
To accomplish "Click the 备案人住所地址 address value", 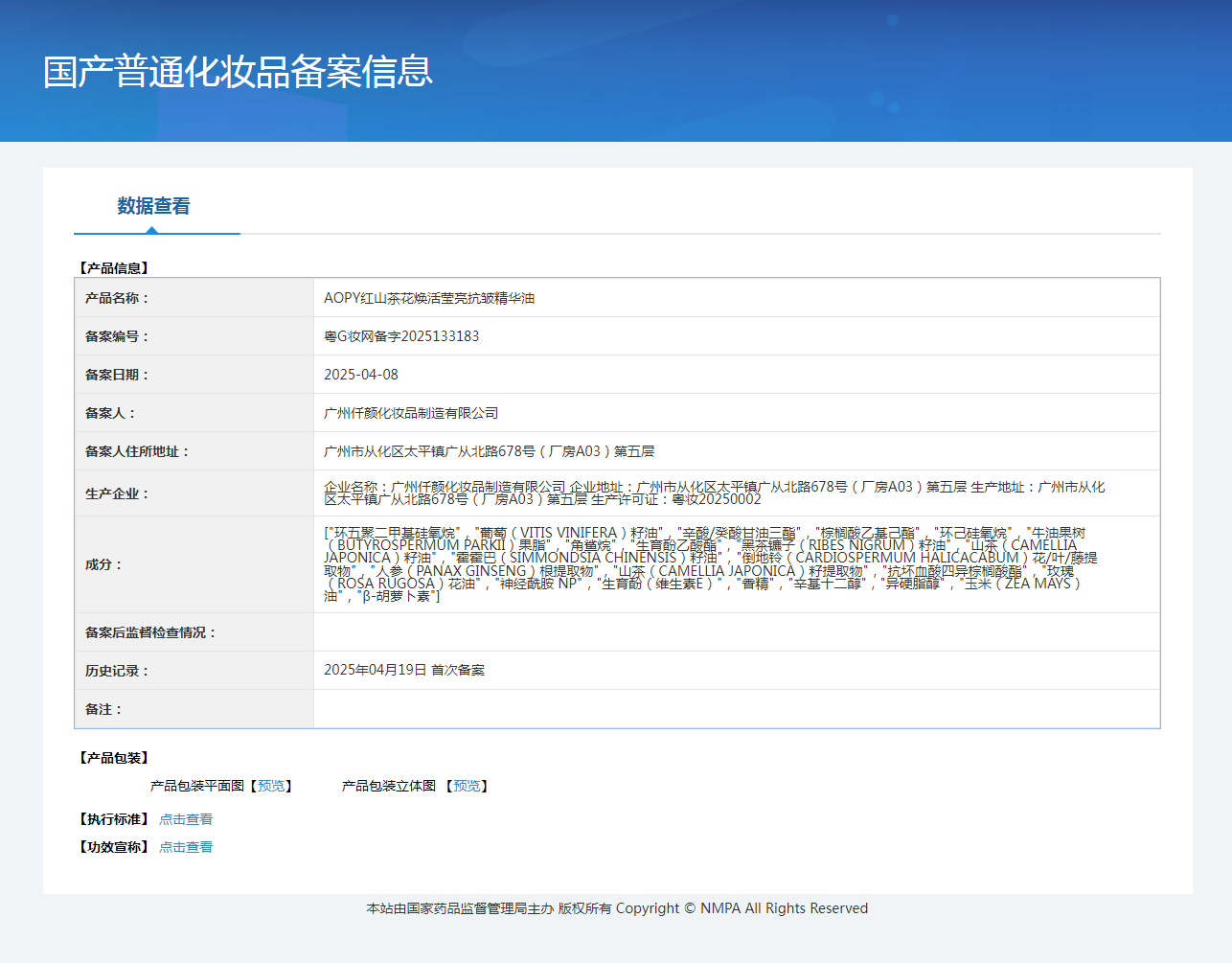I will click(489, 451).
